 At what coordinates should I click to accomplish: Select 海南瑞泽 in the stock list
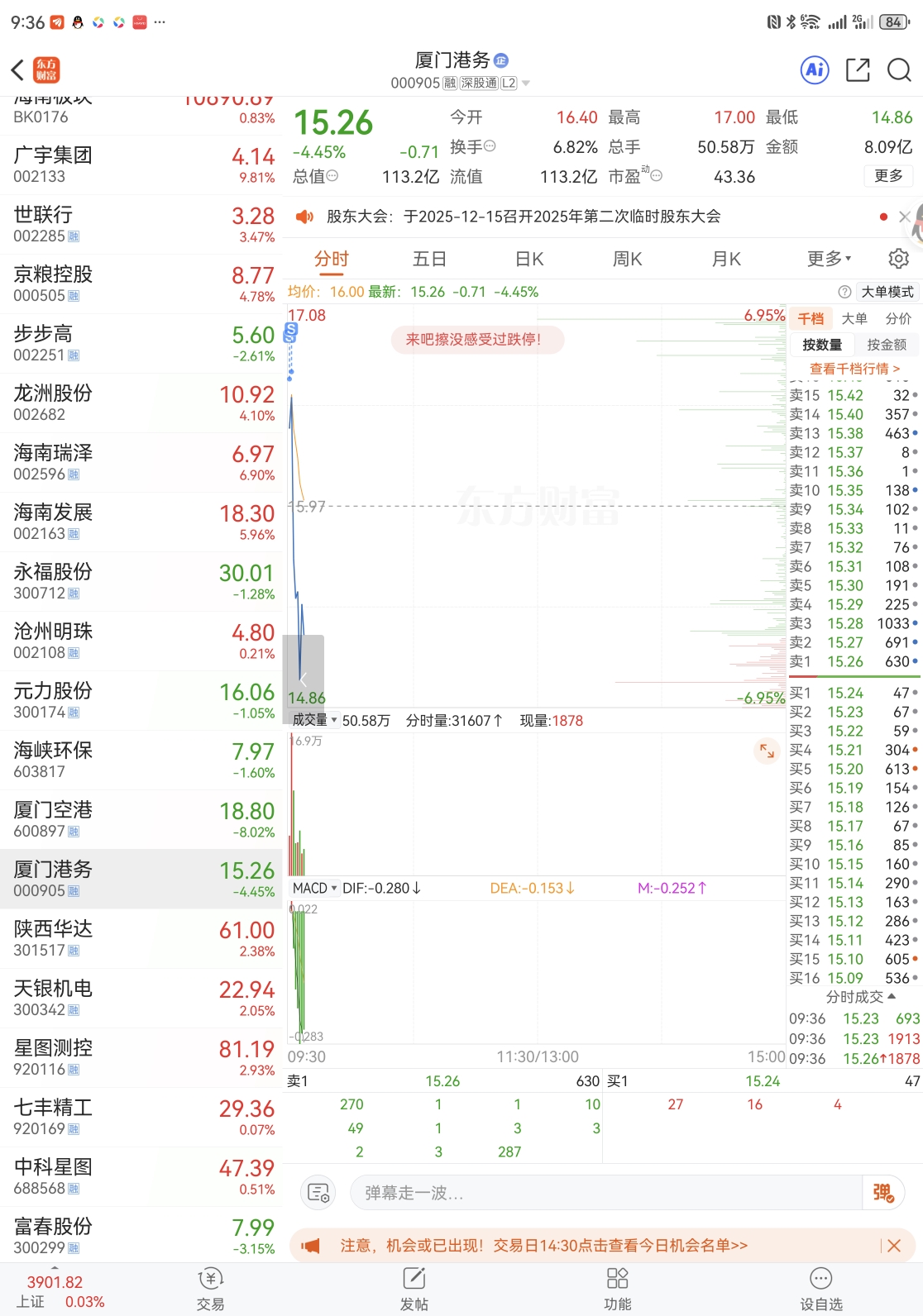pyautogui.click(x=141, y=462)
